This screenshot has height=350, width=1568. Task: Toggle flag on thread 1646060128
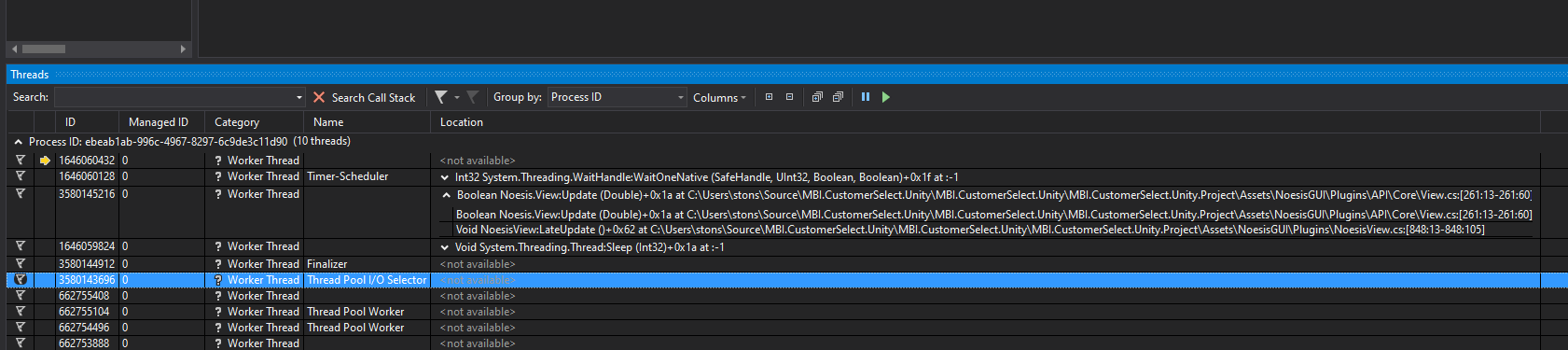[x=20, y=176]
